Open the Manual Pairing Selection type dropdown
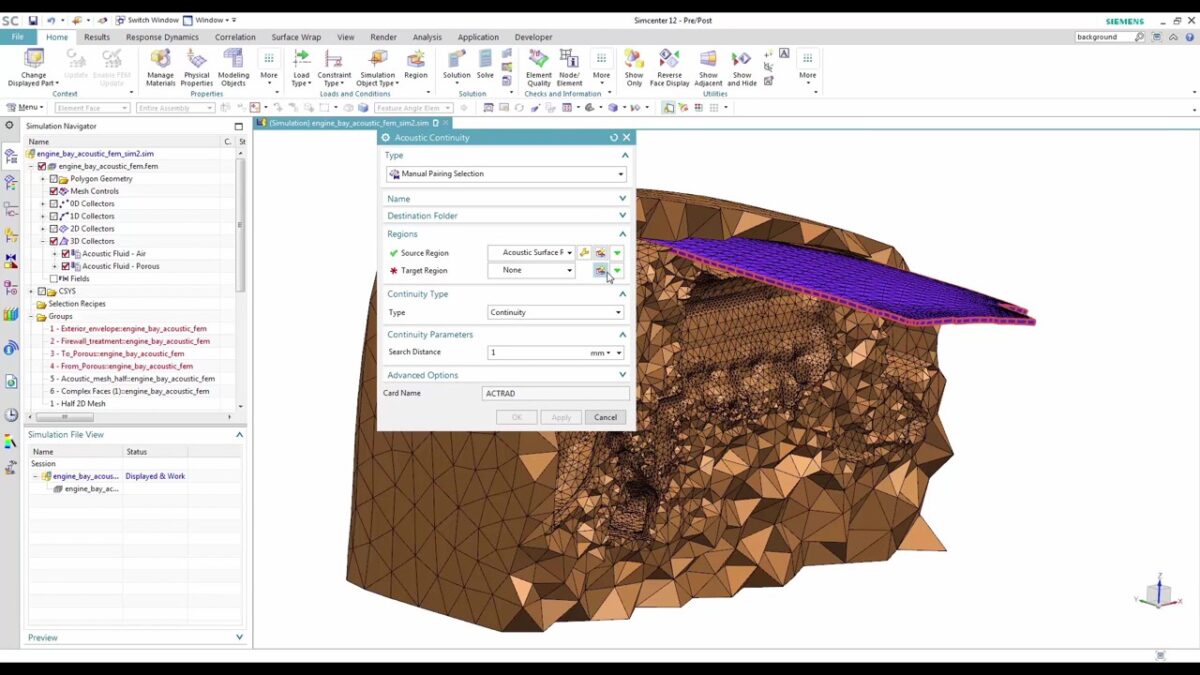Image resolution: width=1200 pixels, height=675 pixels. (x=506, y=174)
